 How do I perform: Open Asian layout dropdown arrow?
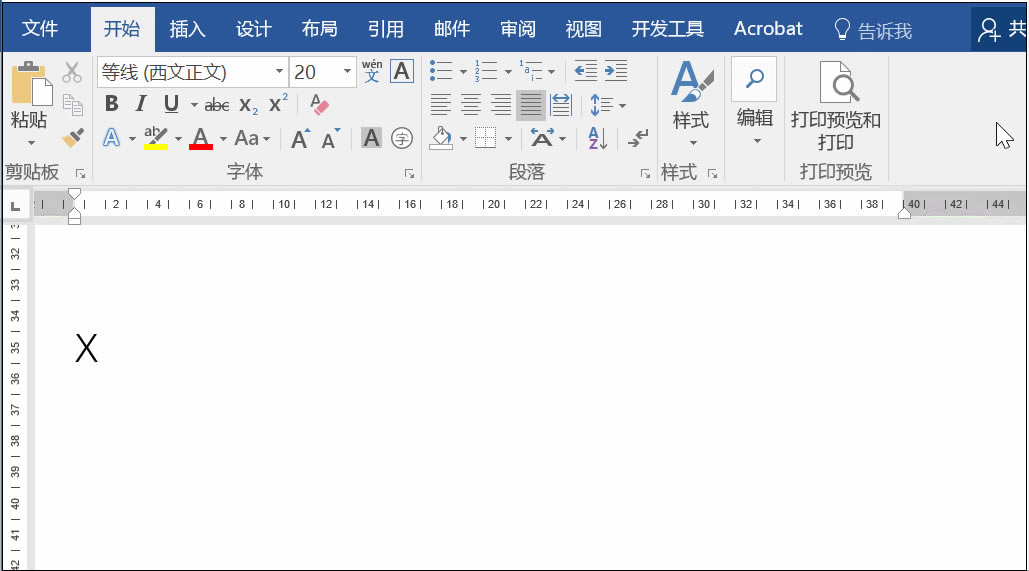click(562, 138)
